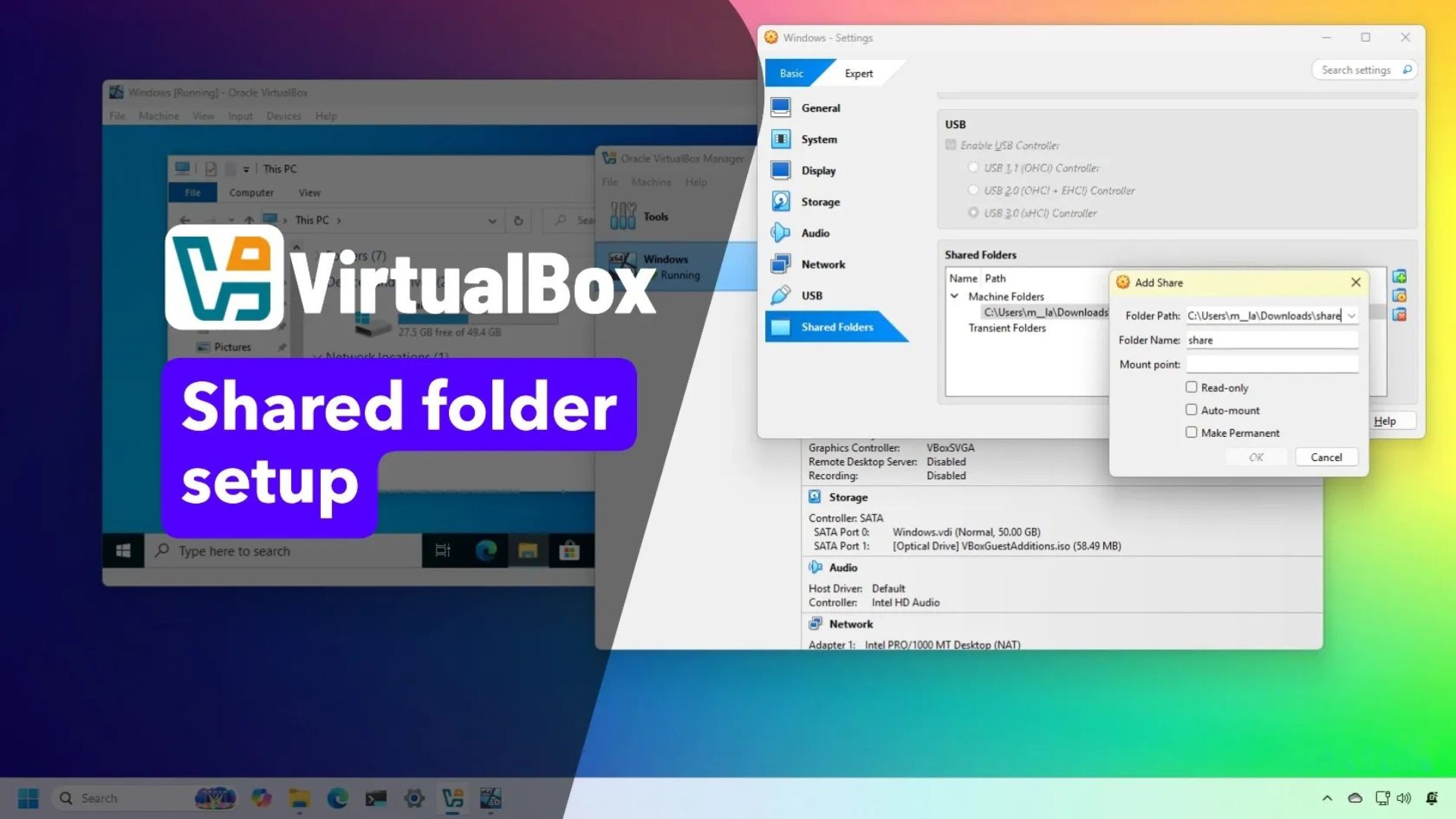
Task: Enable the Auto-mount checkbox
Action: [x=1191, y=410]
